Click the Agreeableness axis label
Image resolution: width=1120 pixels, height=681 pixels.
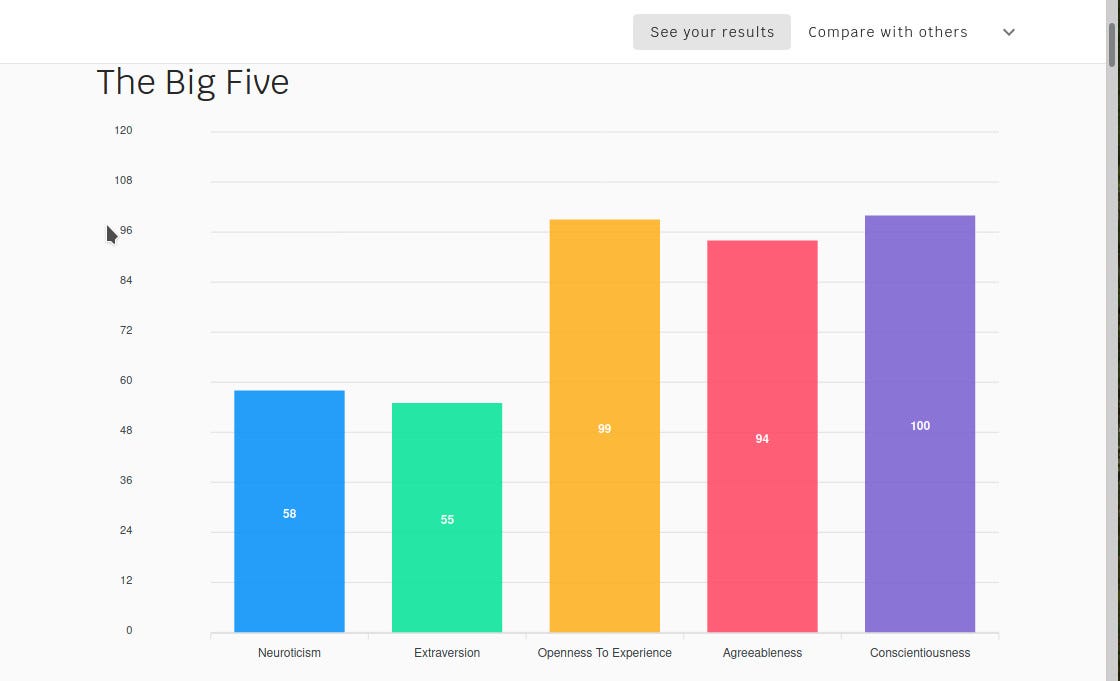[762, 652]
